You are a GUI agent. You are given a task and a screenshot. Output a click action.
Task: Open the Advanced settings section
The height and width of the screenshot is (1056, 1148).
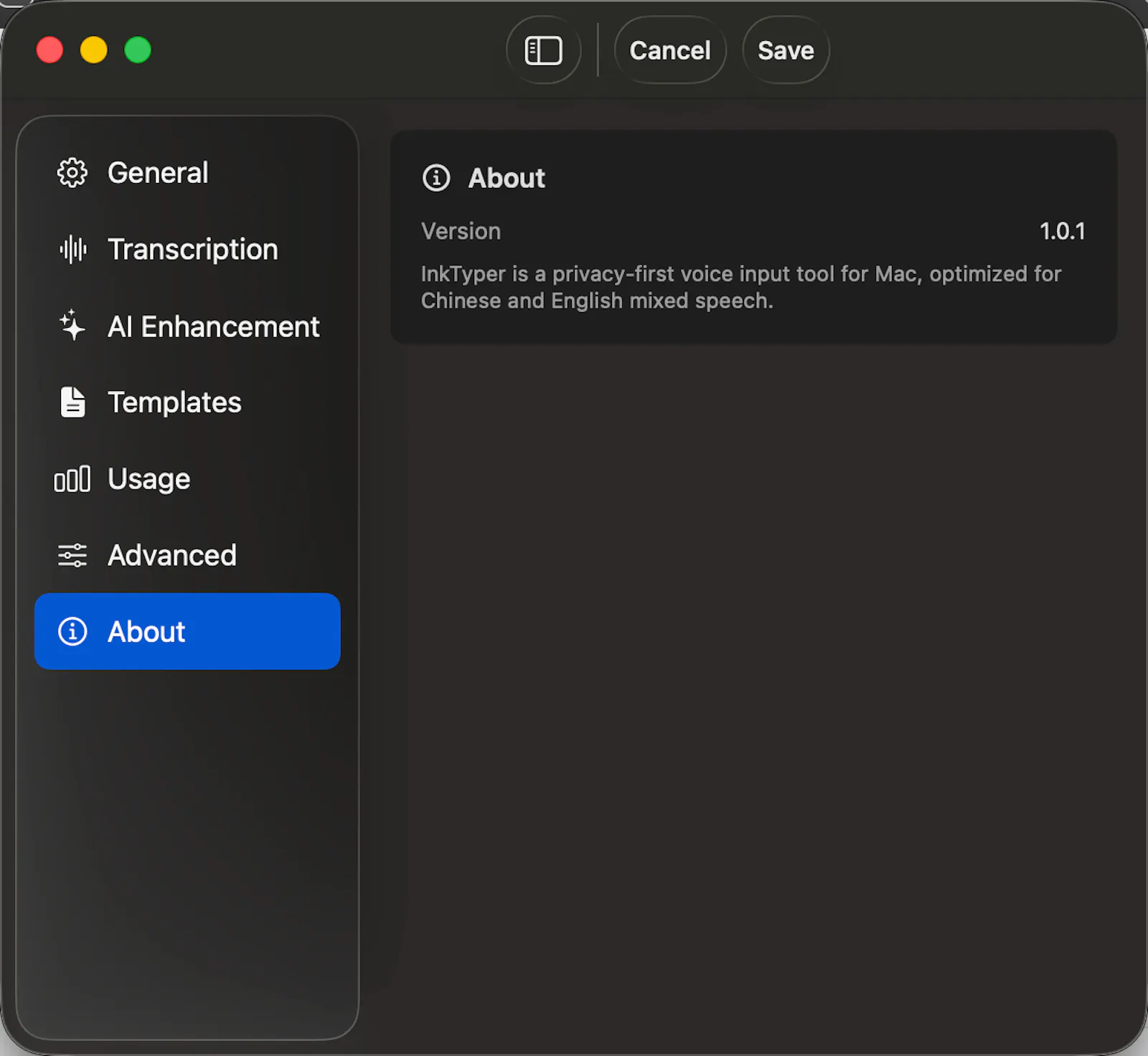[187, 555]
